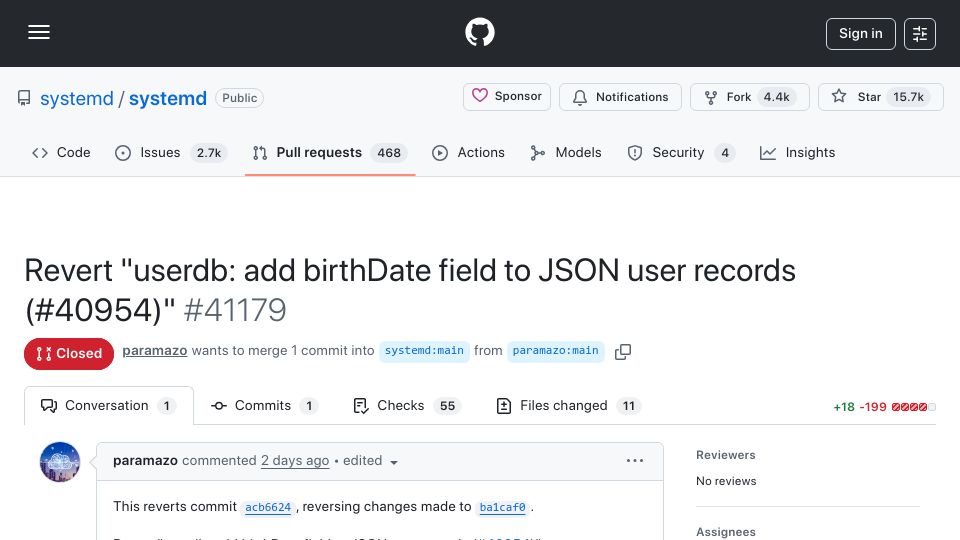The image size is (960, 540).
Task: Select the Commits tab
Action: click(263, 405)
